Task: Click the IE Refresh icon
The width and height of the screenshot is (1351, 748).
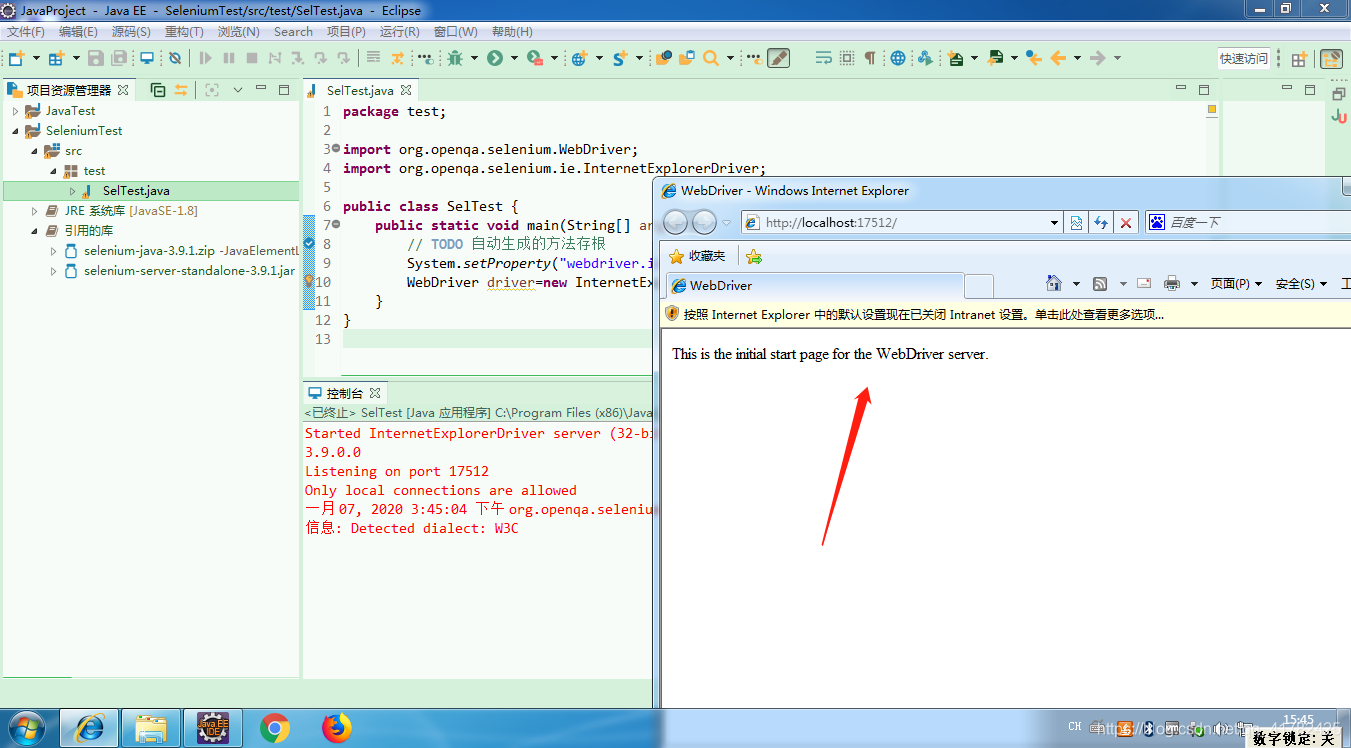Action: coord(1101,222)
